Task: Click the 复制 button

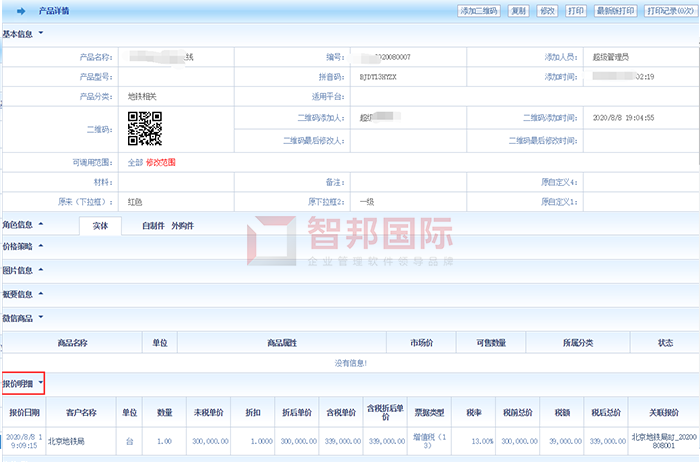Action: click(x=518, y=11)
